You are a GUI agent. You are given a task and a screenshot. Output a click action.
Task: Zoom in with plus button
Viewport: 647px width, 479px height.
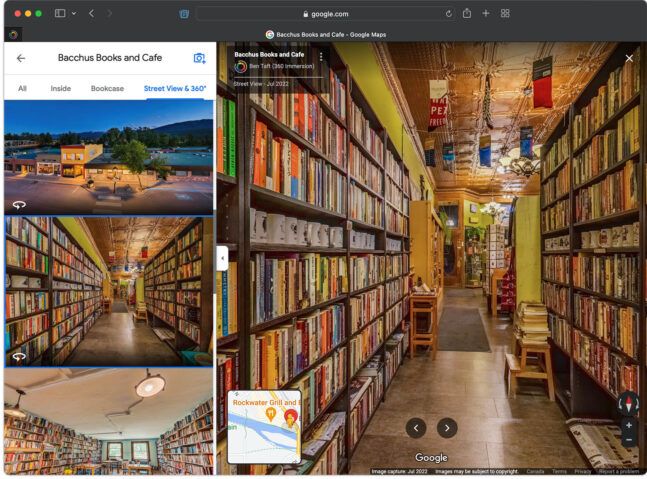(x=629, y=425)
